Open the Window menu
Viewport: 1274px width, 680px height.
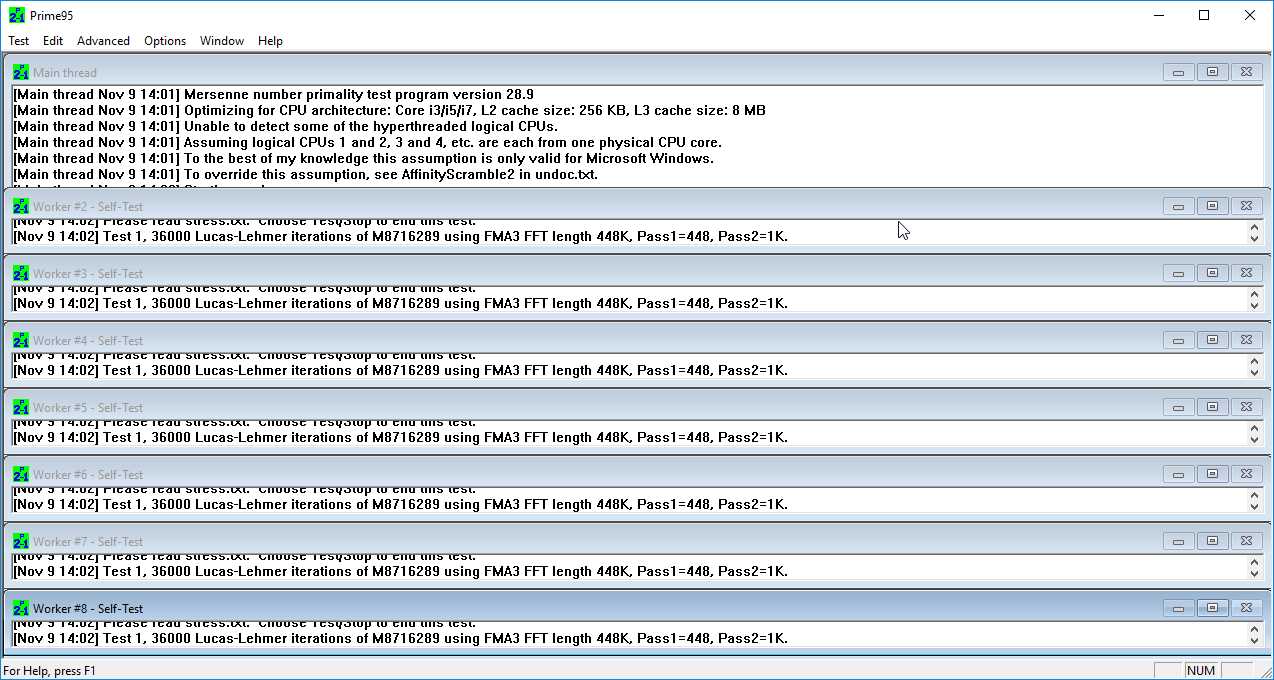[x=222, y=41]
